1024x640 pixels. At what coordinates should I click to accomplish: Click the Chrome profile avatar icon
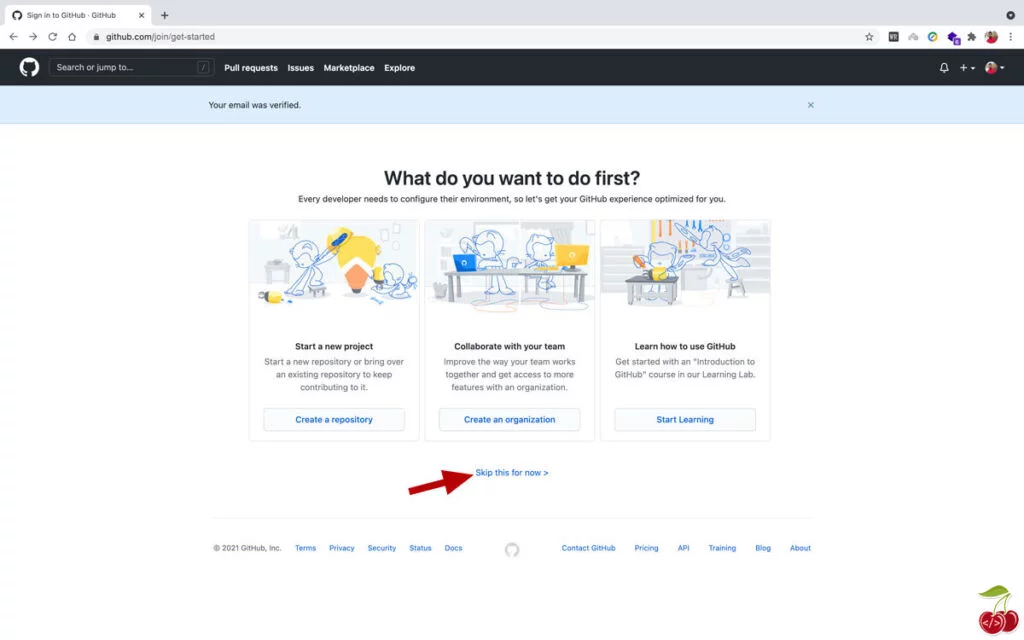coord(990,36)
